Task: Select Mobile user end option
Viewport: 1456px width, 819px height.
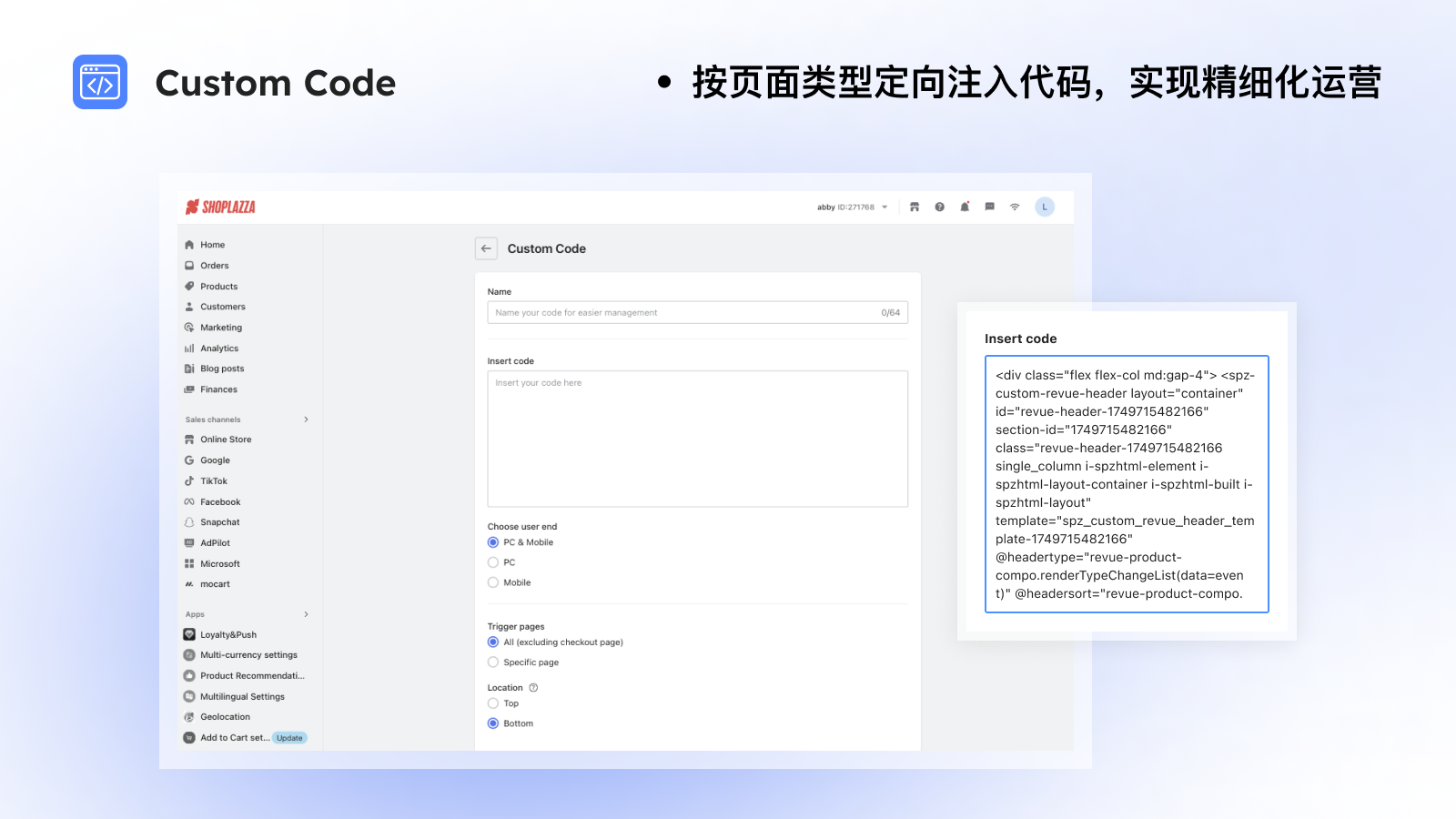Action: click(493, 582)
